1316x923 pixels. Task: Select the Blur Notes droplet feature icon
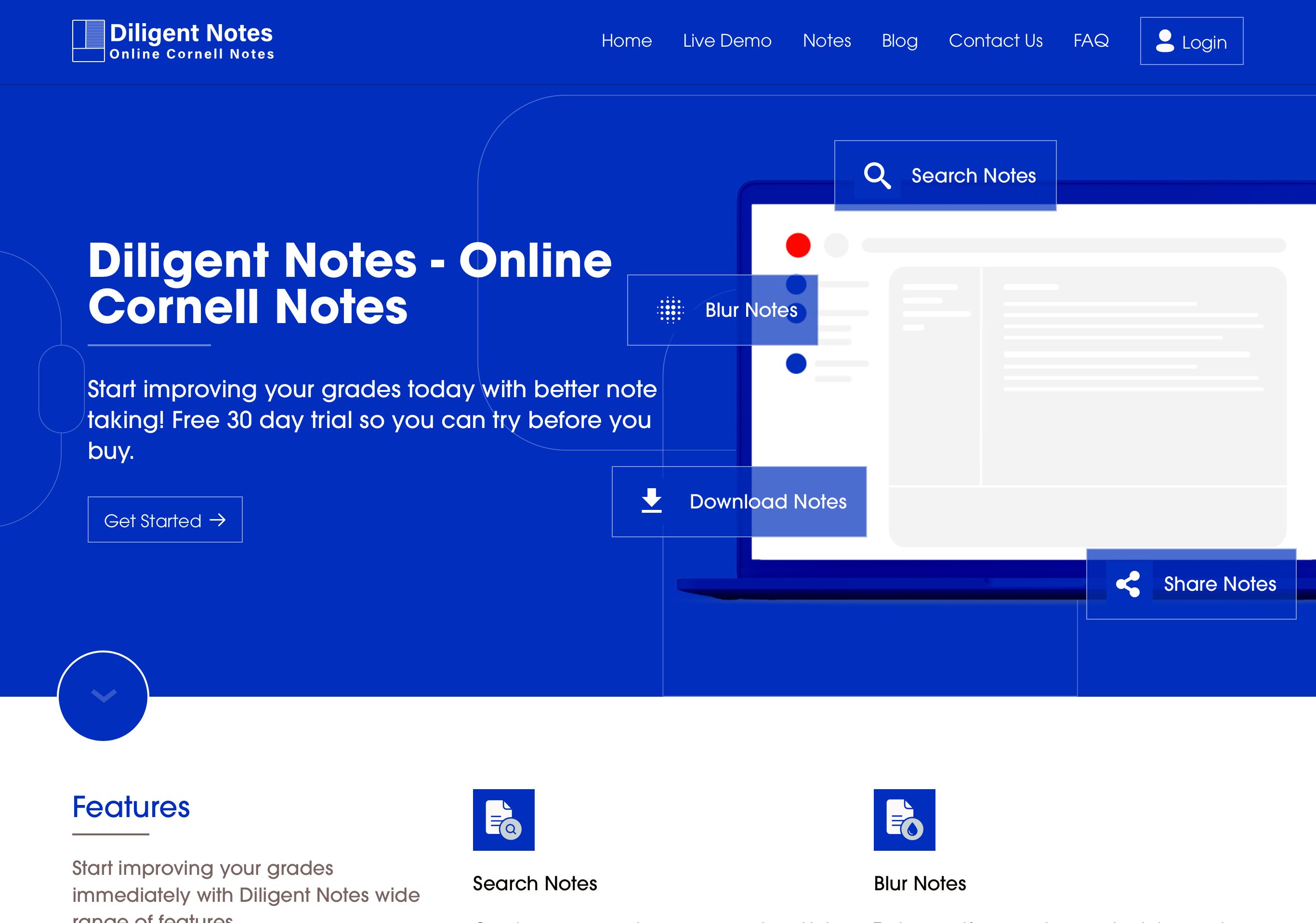pos(904,820)
